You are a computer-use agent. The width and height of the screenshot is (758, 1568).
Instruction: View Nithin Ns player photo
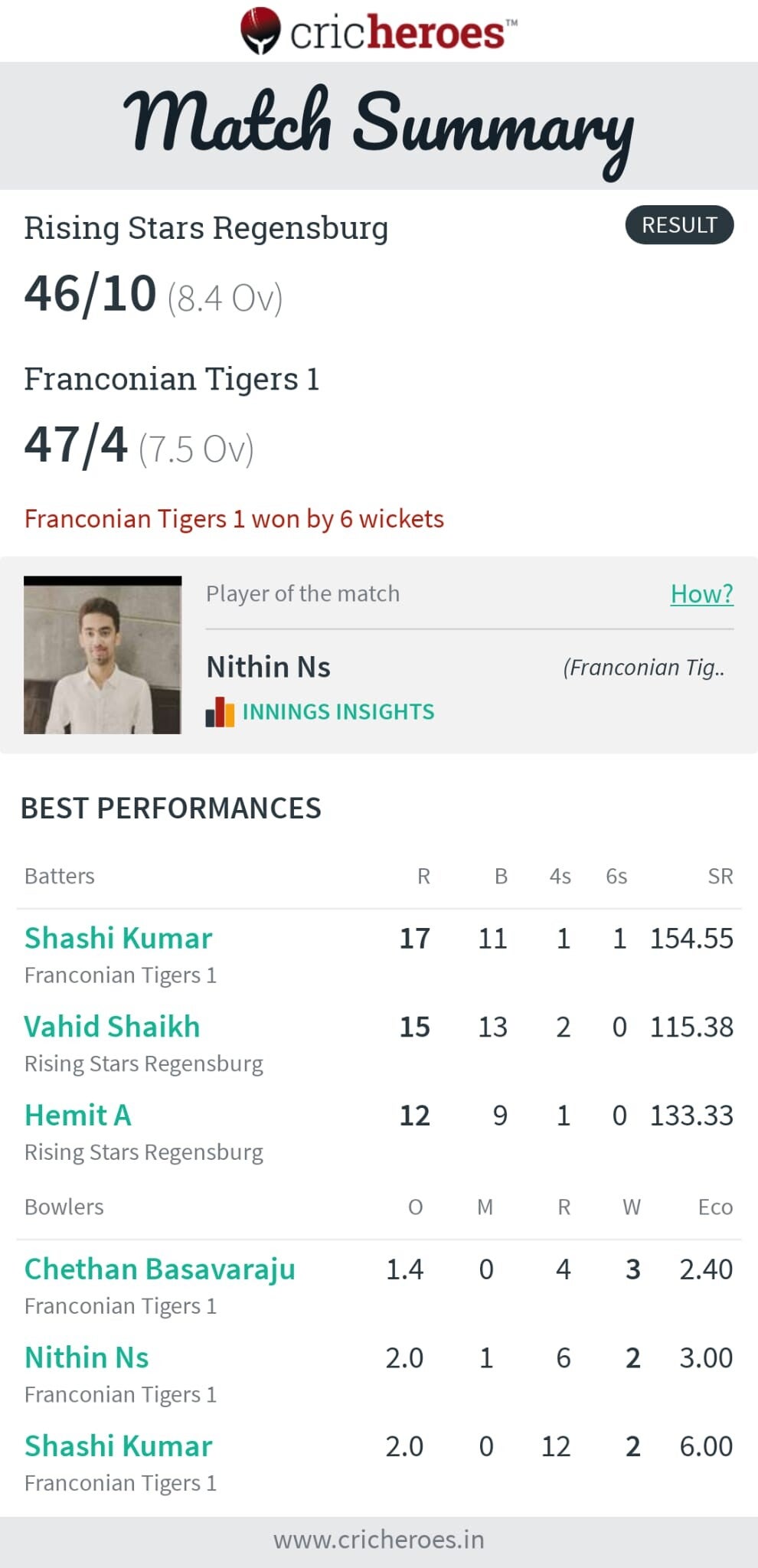(x=103, y=655)
